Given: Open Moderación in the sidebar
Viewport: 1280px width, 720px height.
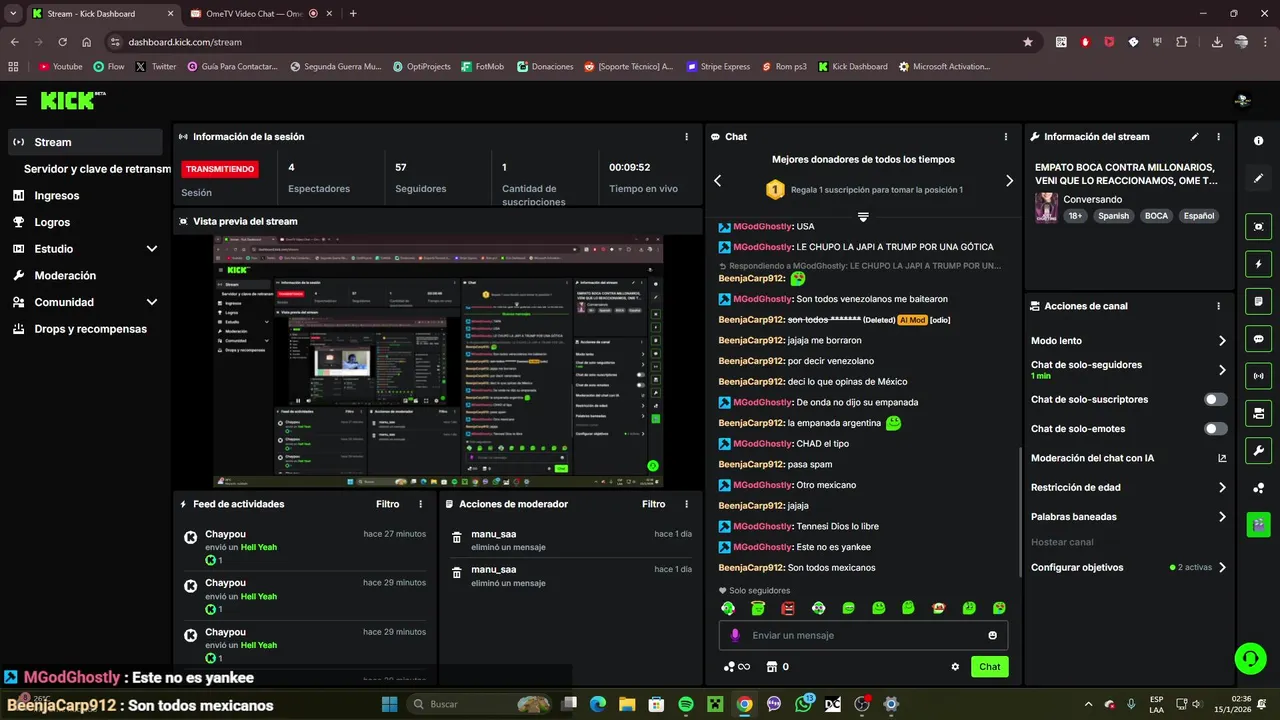Looking at the screenshot, I should click(x=85, y=275).
